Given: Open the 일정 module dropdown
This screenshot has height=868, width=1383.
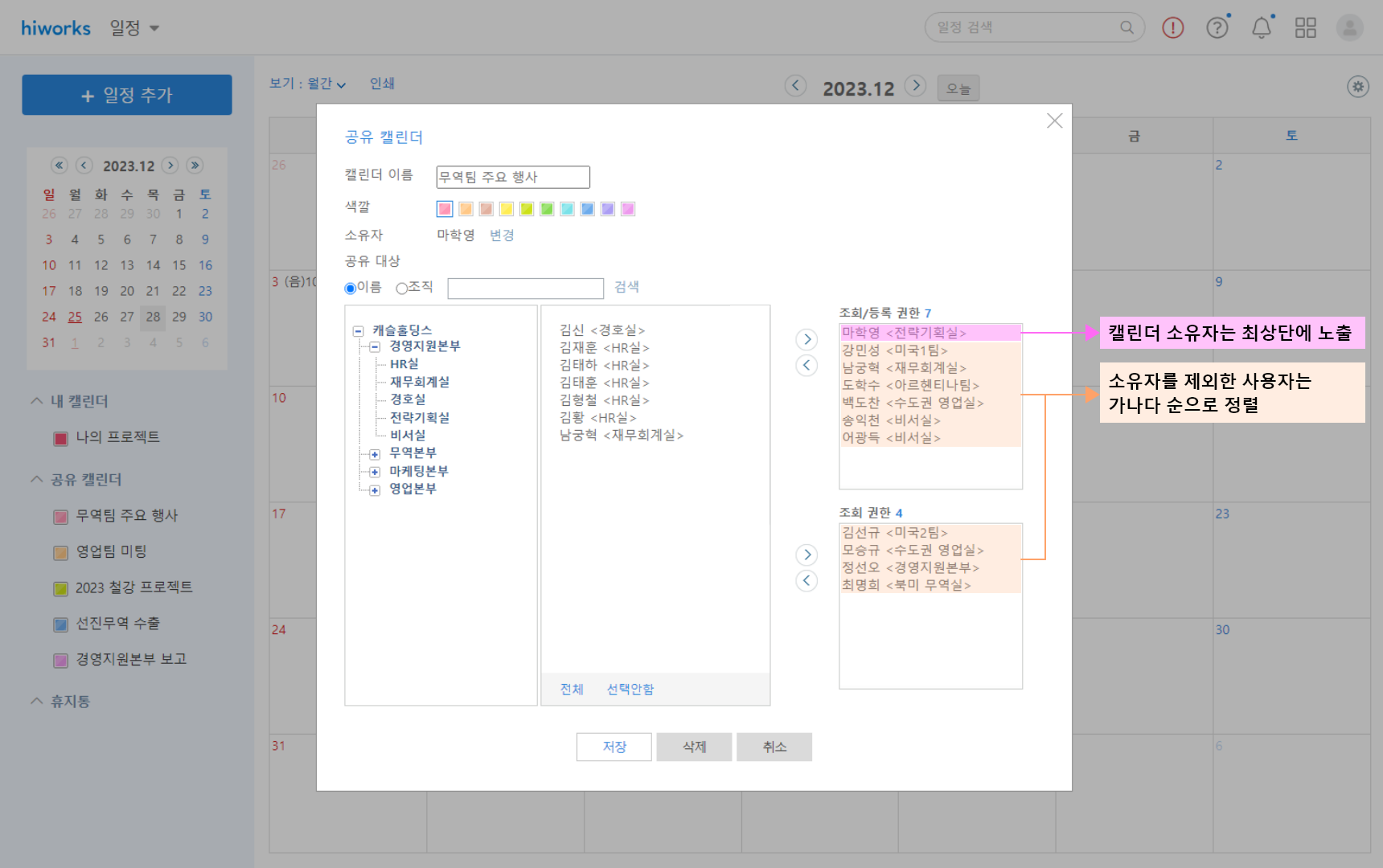Looking at the screenshot, I should pyautogui.click(x=134, y=28).
